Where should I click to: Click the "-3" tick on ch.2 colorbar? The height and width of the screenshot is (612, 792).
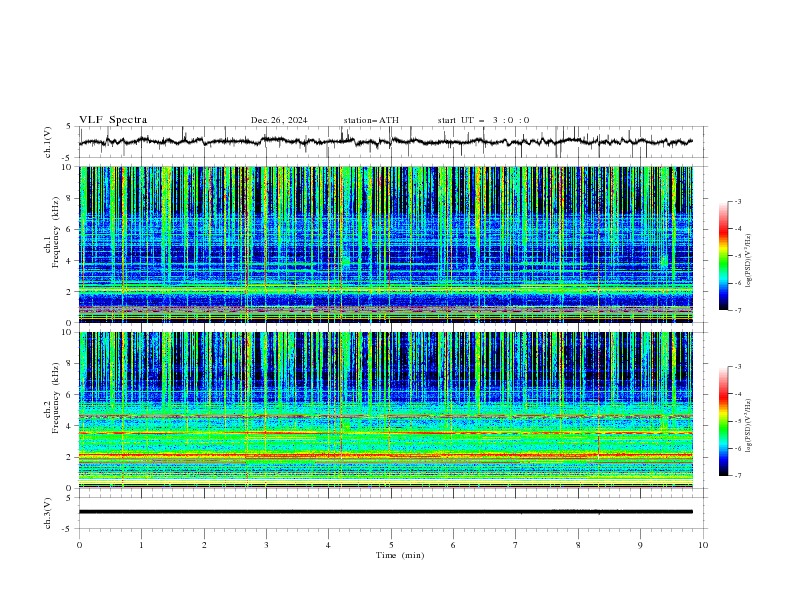pos(737,367)
